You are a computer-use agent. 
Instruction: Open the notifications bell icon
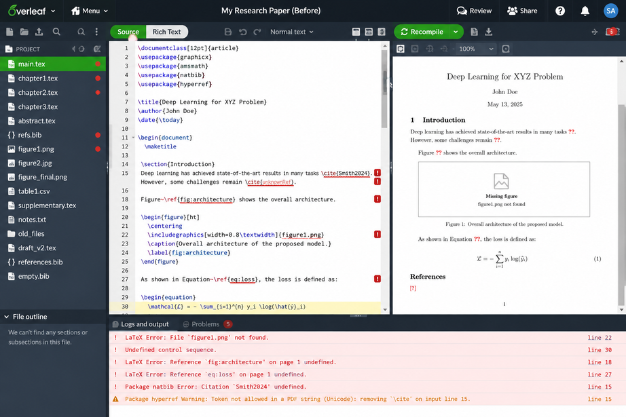tap(585, 11)
